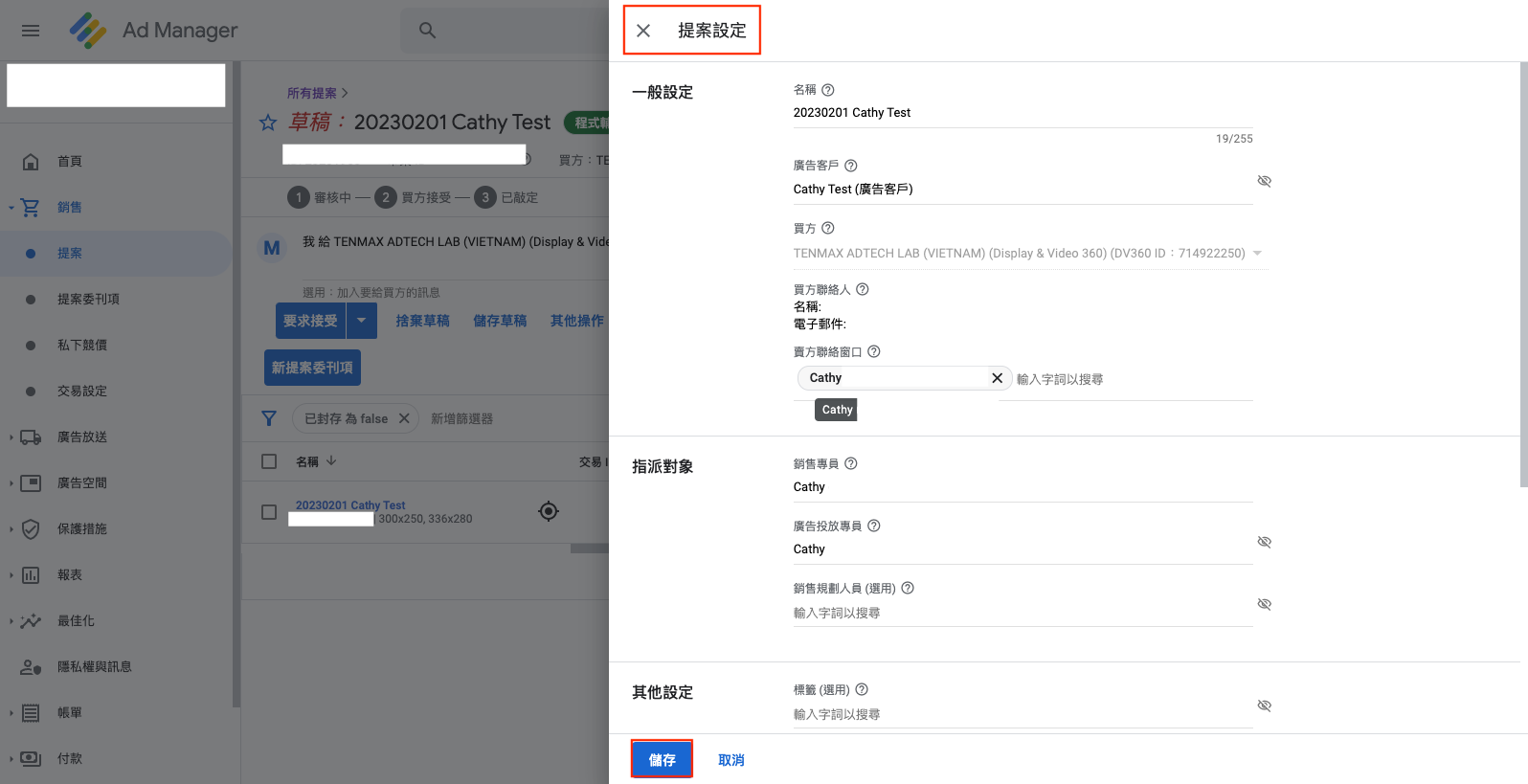Click the table horizontal scrollbar
This screenshot has height=784, width=1528.
point(589,549)
